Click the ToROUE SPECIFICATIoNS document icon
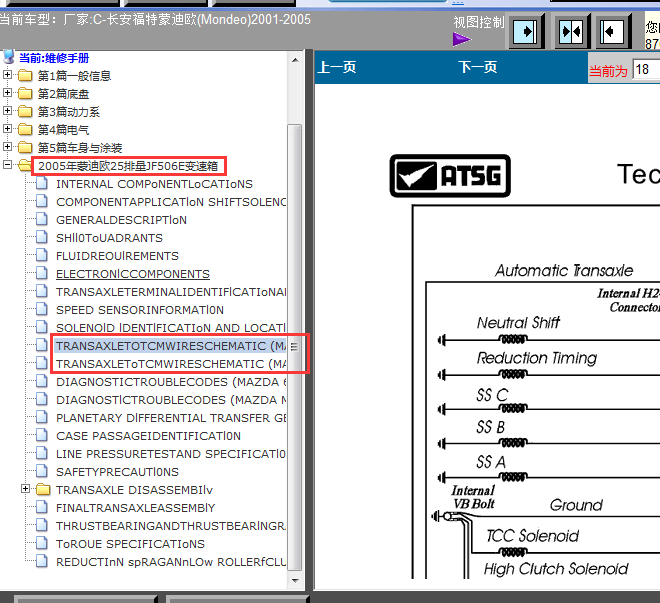 41,543
